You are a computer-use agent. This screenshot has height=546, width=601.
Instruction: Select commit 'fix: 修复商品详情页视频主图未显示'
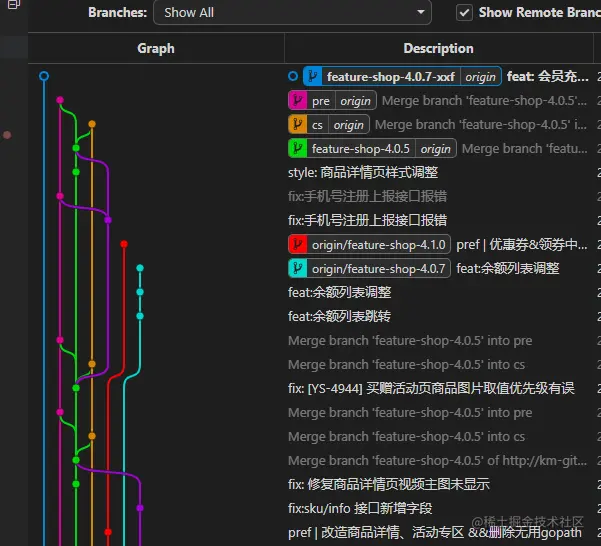pos(389,484)
